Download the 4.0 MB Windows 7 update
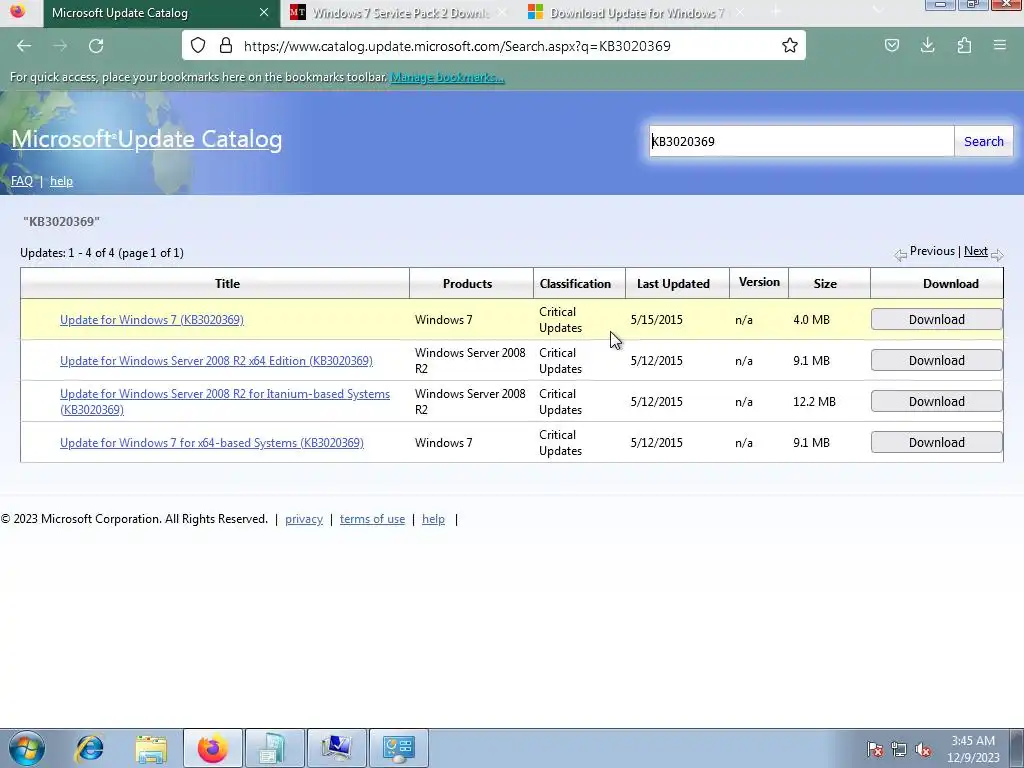The width and height of the screenshot is (1024, 768). [936, 319]
